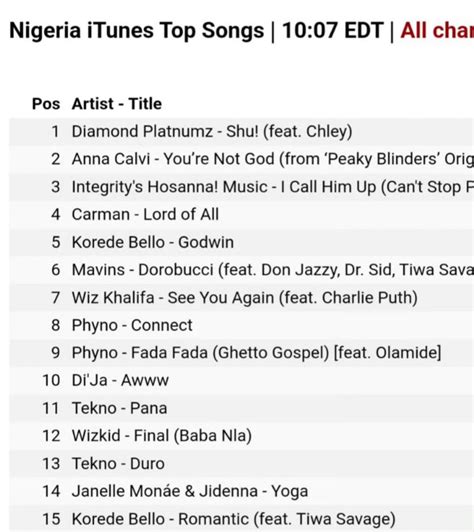The height and width of the screenshot is (532, 474).
Task: Click the Artist - Title column header
Action: 117,104
